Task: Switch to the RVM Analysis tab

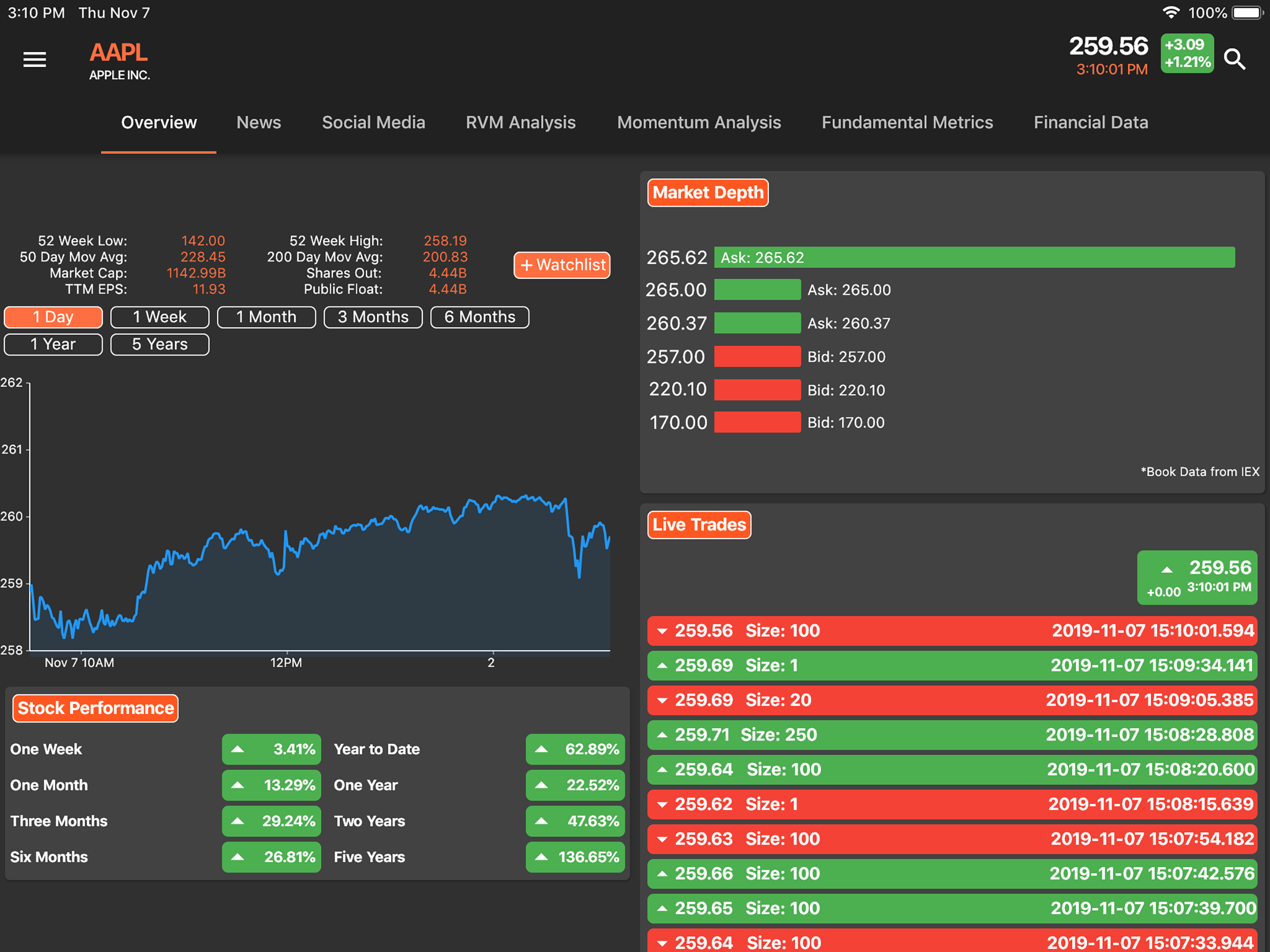Action: click(520, 122)
